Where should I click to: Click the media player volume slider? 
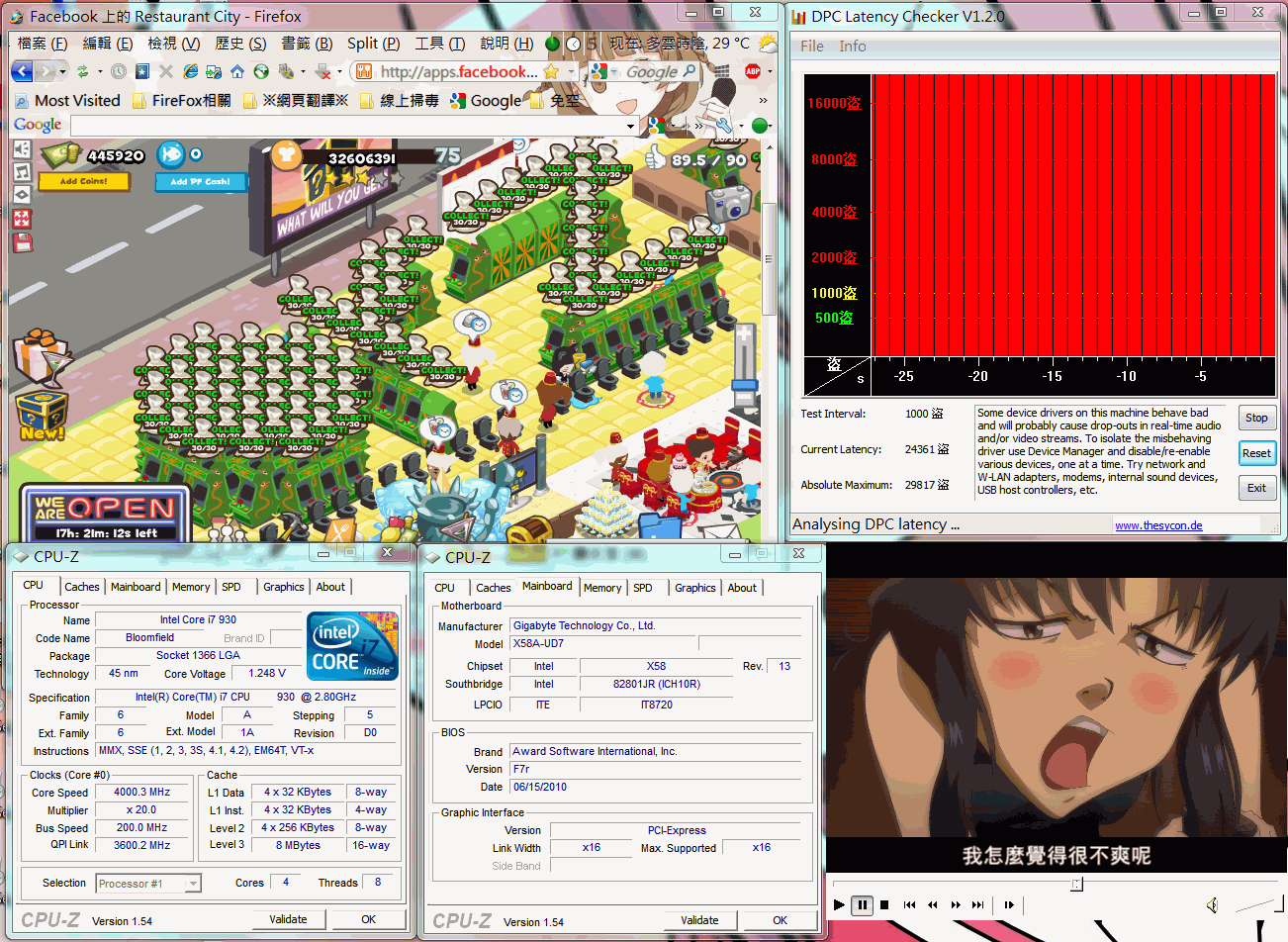(x=1256, y=903)
